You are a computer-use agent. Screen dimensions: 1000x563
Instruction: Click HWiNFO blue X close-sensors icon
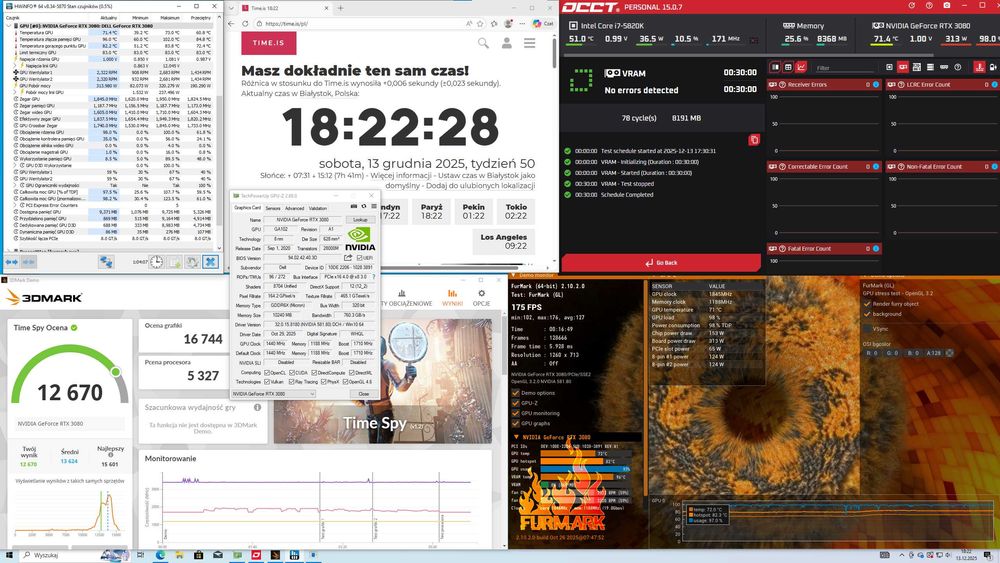point(210,261)
